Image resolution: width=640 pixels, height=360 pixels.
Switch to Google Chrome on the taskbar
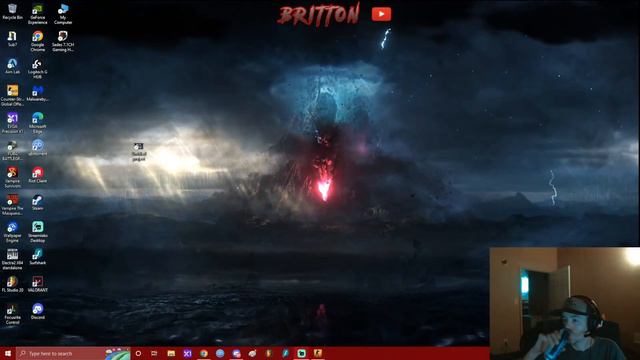pos(204,353)
